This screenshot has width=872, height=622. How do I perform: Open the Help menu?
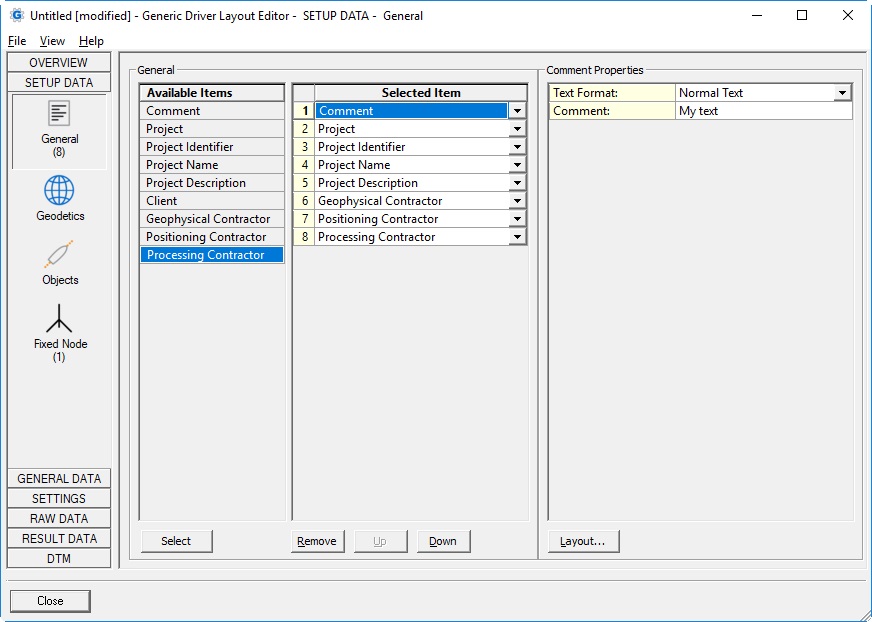[x=91, y=41]
